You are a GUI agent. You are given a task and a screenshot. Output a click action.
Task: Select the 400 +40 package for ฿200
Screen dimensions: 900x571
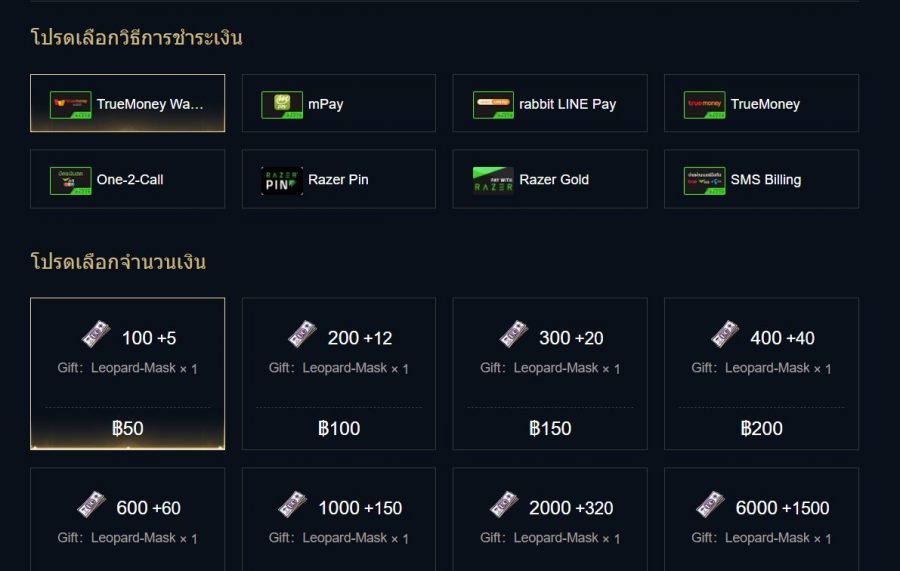click(761, 373)
